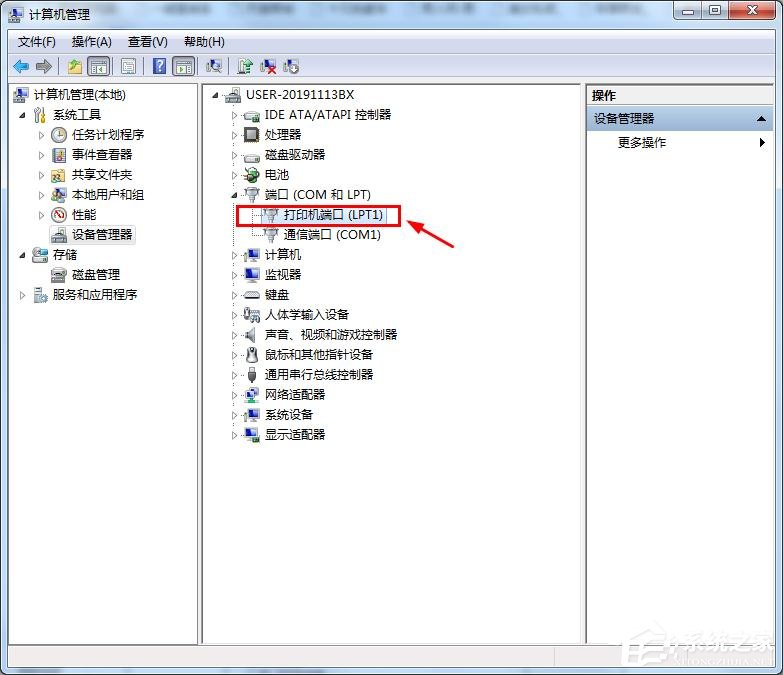Screen dimensions: 783x675
Task: Select the 性能 monitor icon
Action: (x=59, y=215)
